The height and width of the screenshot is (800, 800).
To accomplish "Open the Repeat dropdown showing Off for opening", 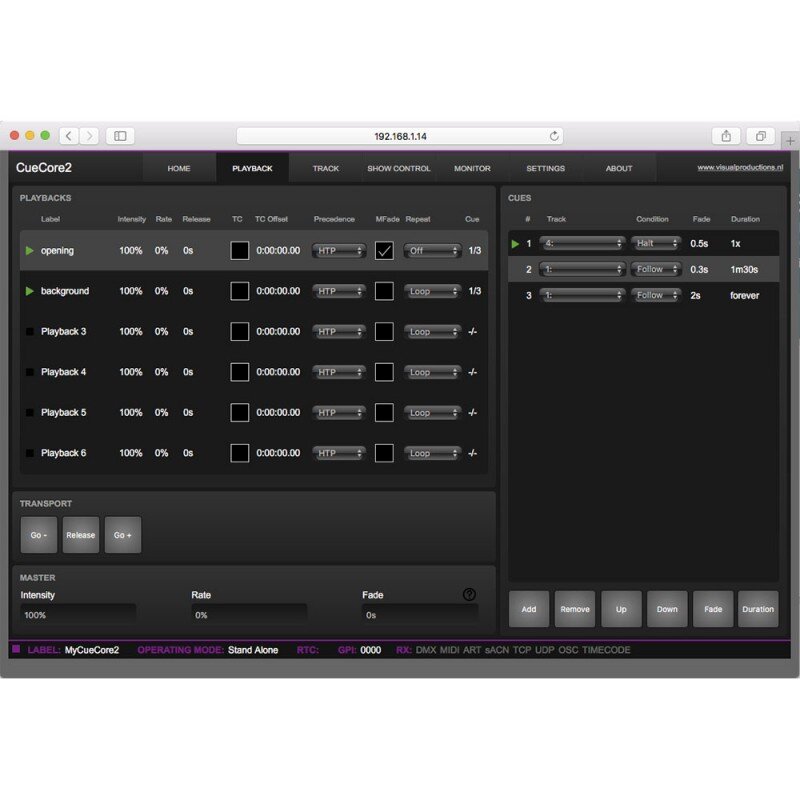I will (433, 251).
